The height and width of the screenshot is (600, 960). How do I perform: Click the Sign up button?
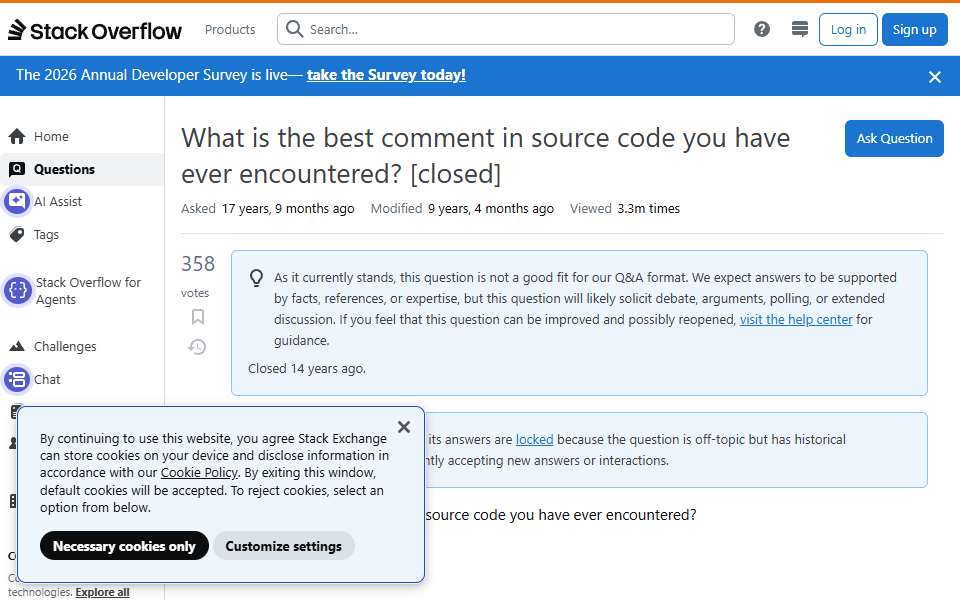[x=914, y=29]
